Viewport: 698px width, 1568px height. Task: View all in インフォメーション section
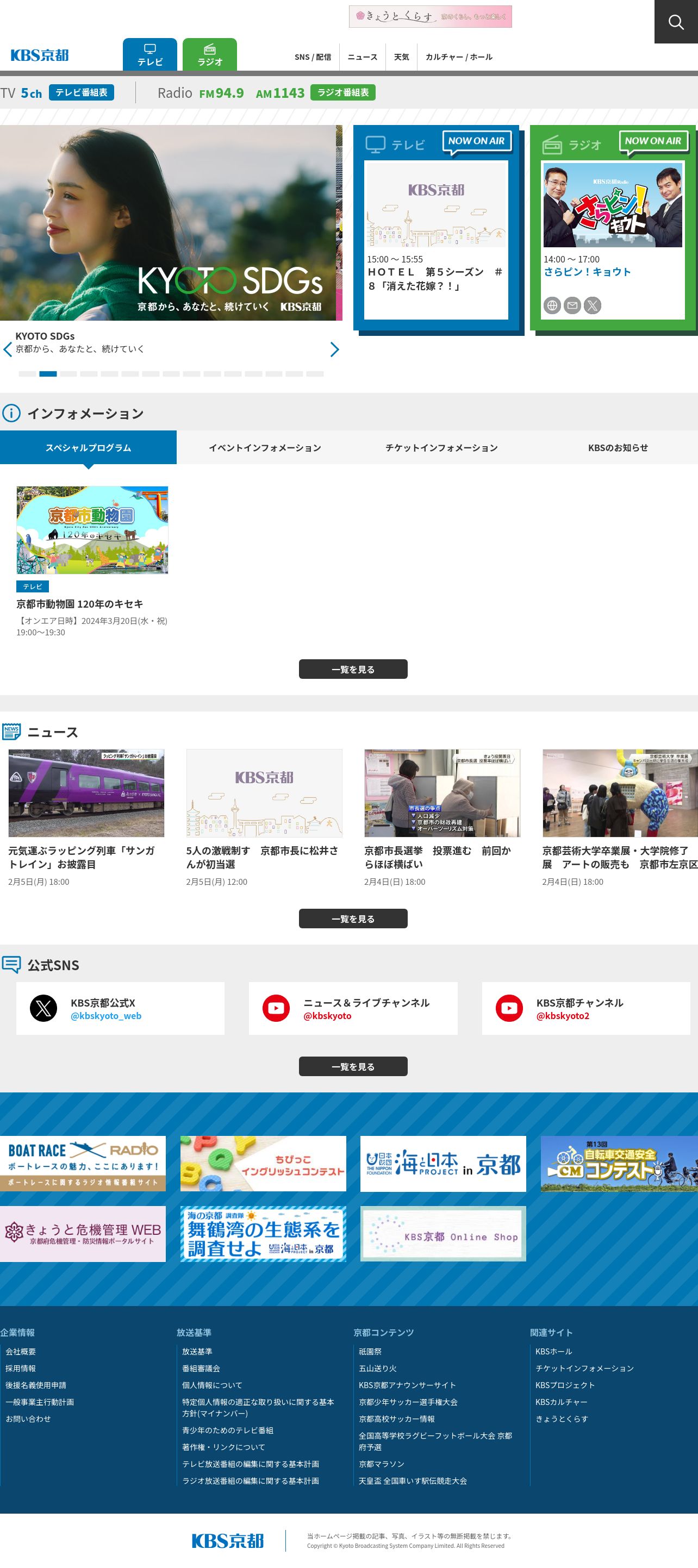pyautogui.click(x=353, y=669)
